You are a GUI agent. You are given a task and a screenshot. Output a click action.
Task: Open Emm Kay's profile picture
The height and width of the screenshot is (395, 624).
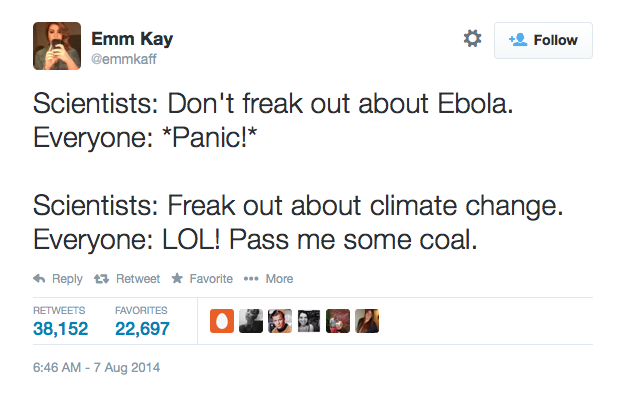(57, 46)
